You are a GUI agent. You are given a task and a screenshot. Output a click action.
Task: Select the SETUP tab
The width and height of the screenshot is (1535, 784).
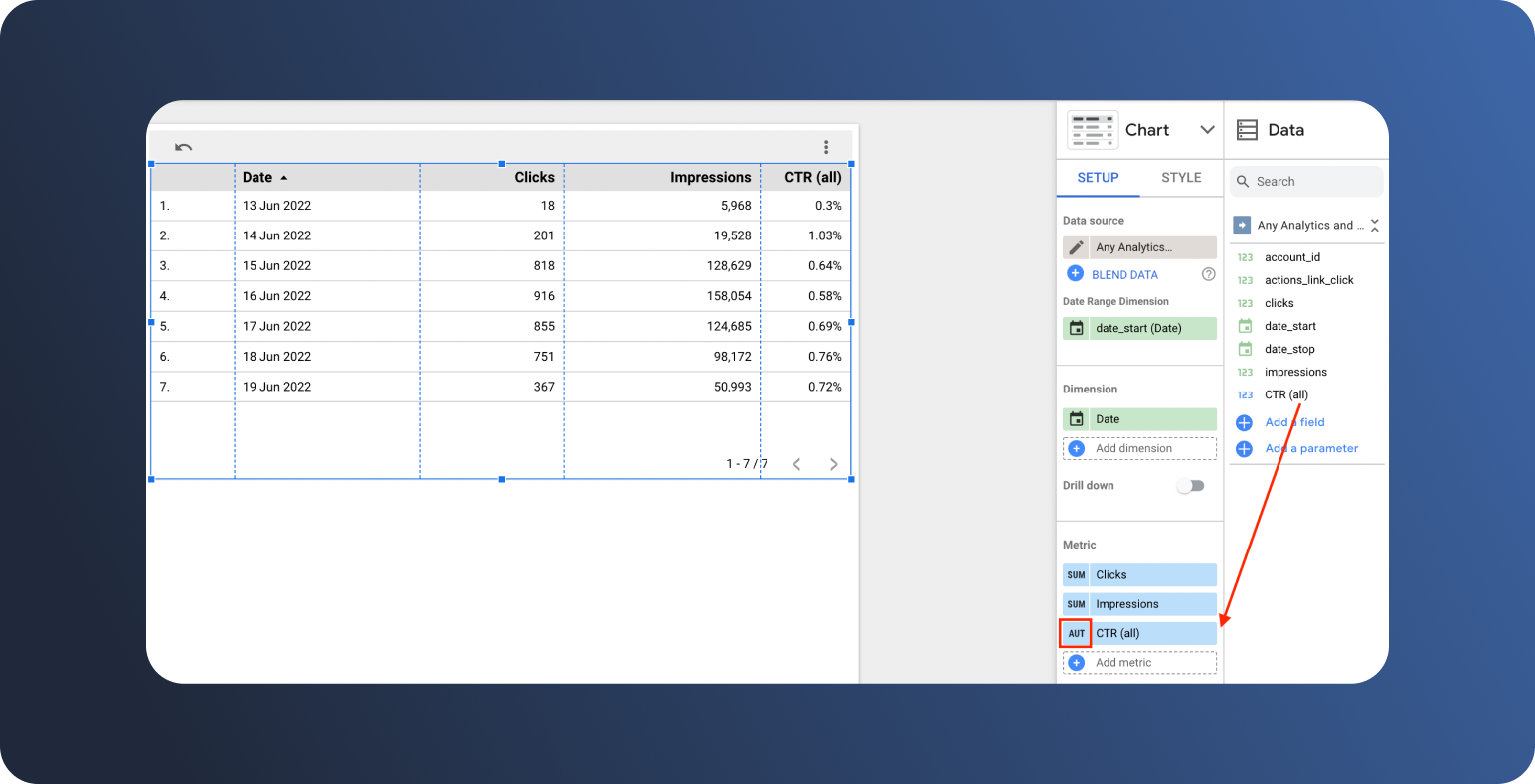pyautogui.click(x=1099, y=177)
